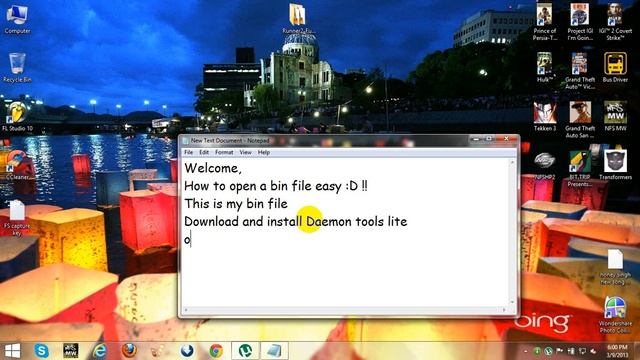Click the Notepad vertical scrollbar
This screenshot has height=360, width=640.
pos(512,232)
